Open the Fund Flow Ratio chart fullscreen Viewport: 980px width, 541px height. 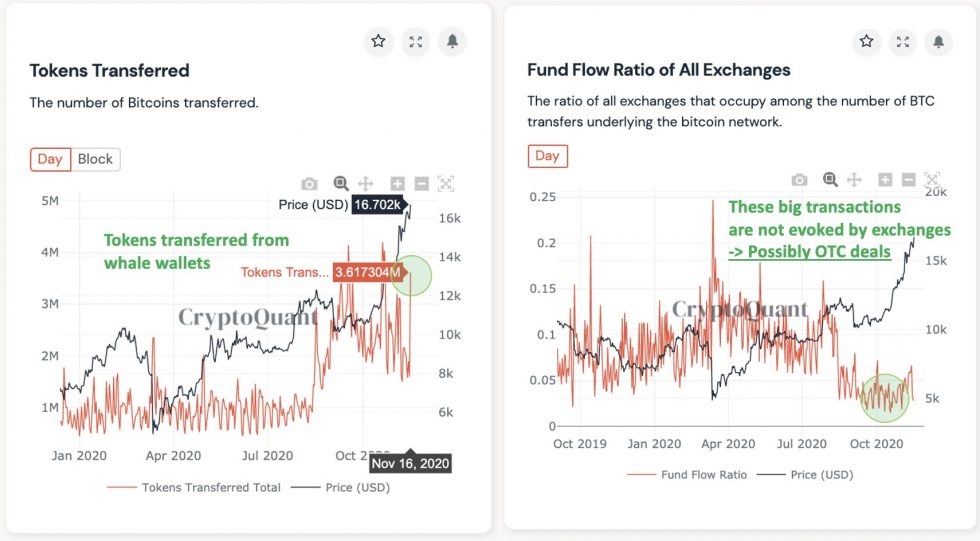(x=903, y=41)
